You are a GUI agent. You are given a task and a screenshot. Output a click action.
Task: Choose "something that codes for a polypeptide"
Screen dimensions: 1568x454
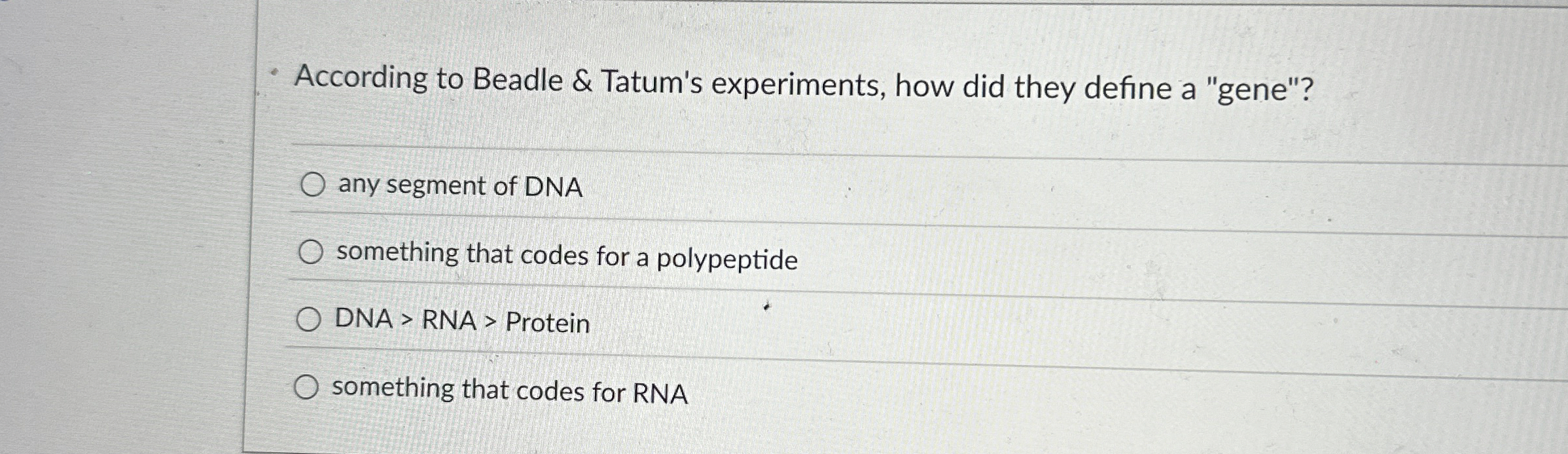click(x=312, y=254)
